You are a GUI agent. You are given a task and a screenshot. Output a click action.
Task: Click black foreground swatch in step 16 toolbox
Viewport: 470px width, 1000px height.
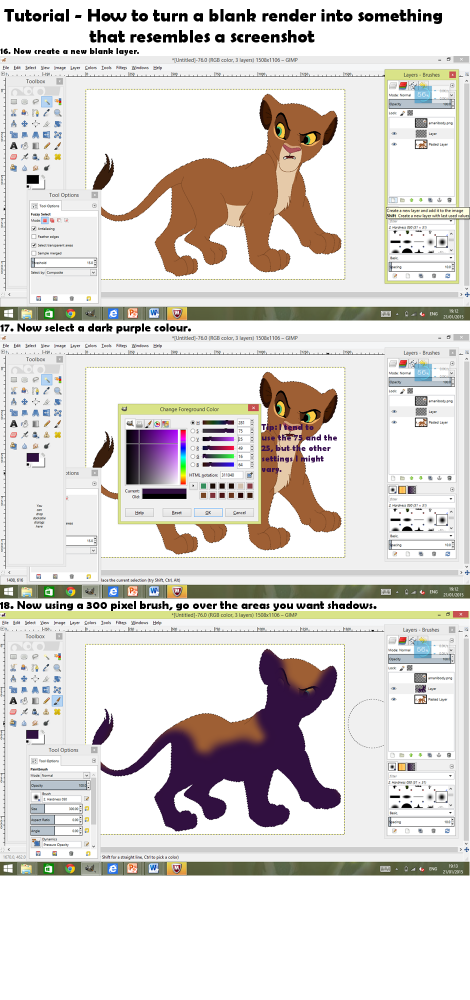pos(33,179)
